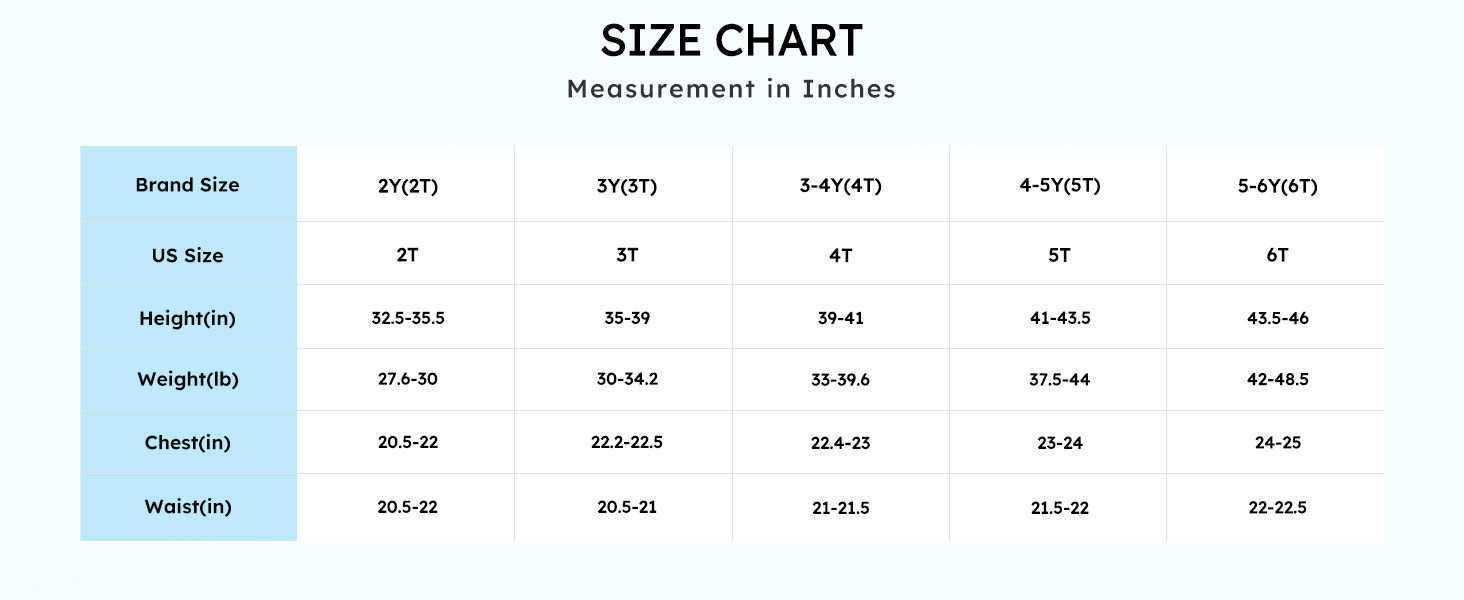Select the Measurement in Inches subtitle

point(731,89)
